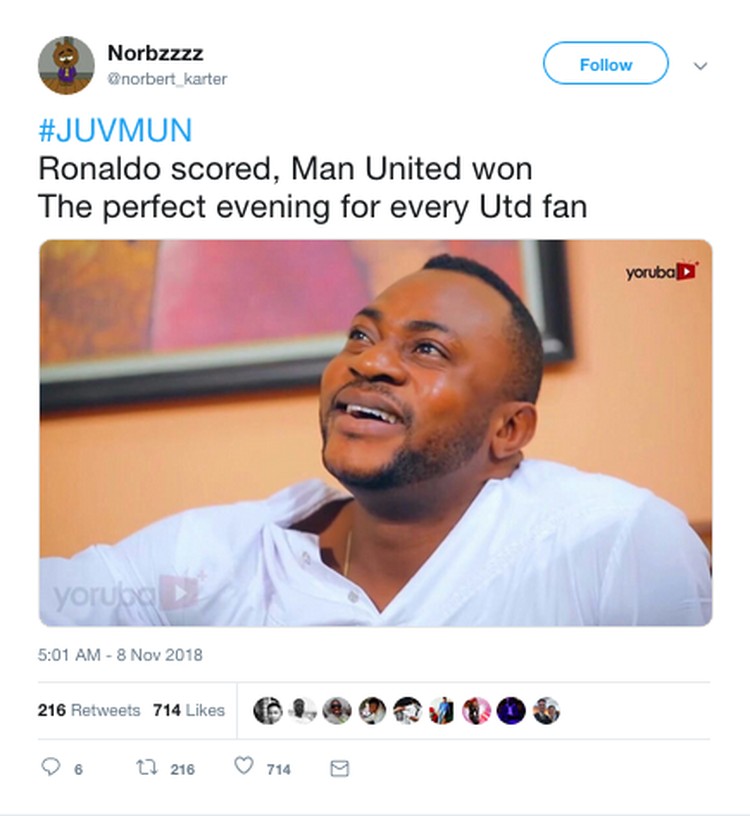This screenshot has width=750, height=816.
Task: Click first liker avatar in row
Action: 268,710
